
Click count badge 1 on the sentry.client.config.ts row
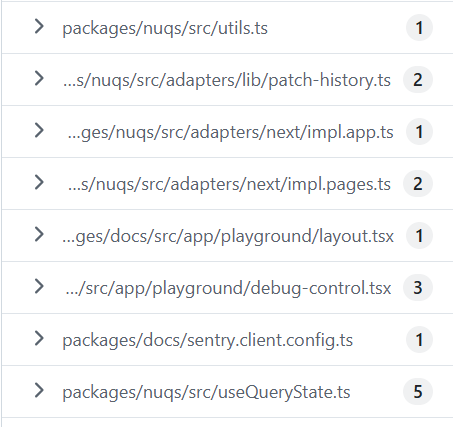click(x=419, y=340)
